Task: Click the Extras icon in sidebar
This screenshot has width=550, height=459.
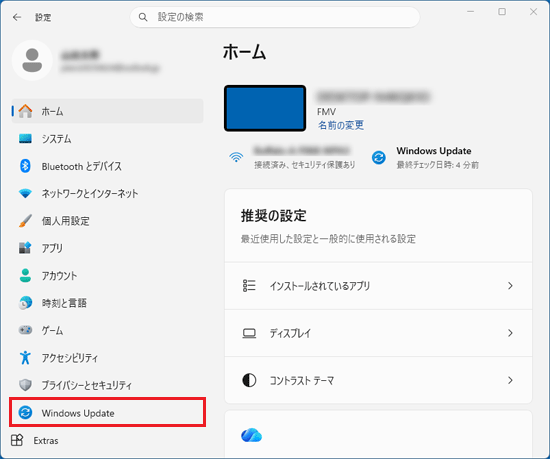Action: point(17,440)
